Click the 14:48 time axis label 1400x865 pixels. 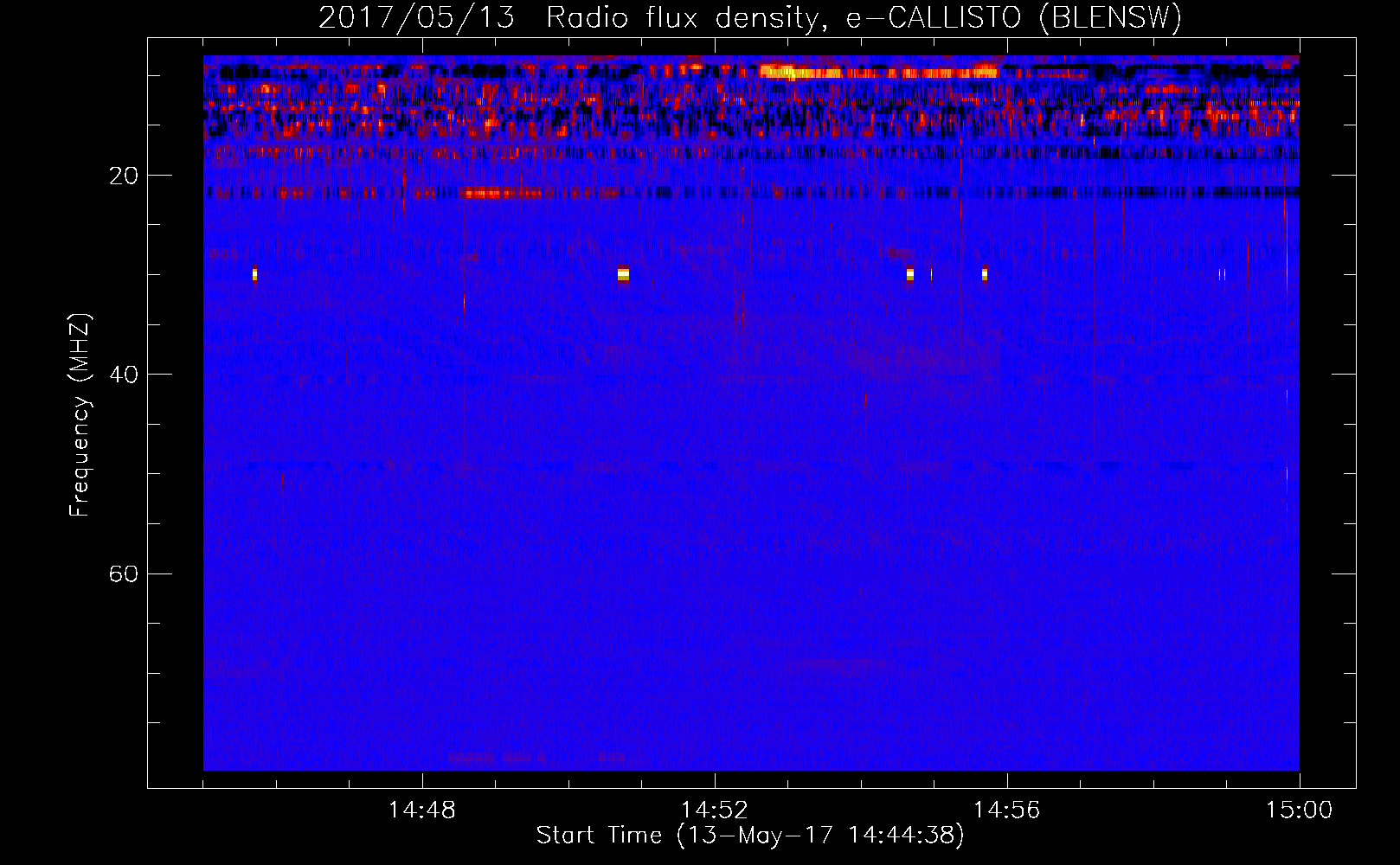coord(422,811)
